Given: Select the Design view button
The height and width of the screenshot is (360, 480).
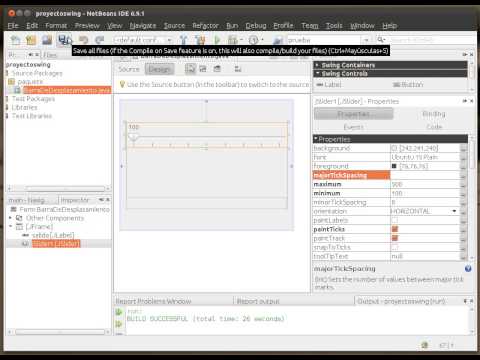Looking at the screenshot, I should coord(159,69).
